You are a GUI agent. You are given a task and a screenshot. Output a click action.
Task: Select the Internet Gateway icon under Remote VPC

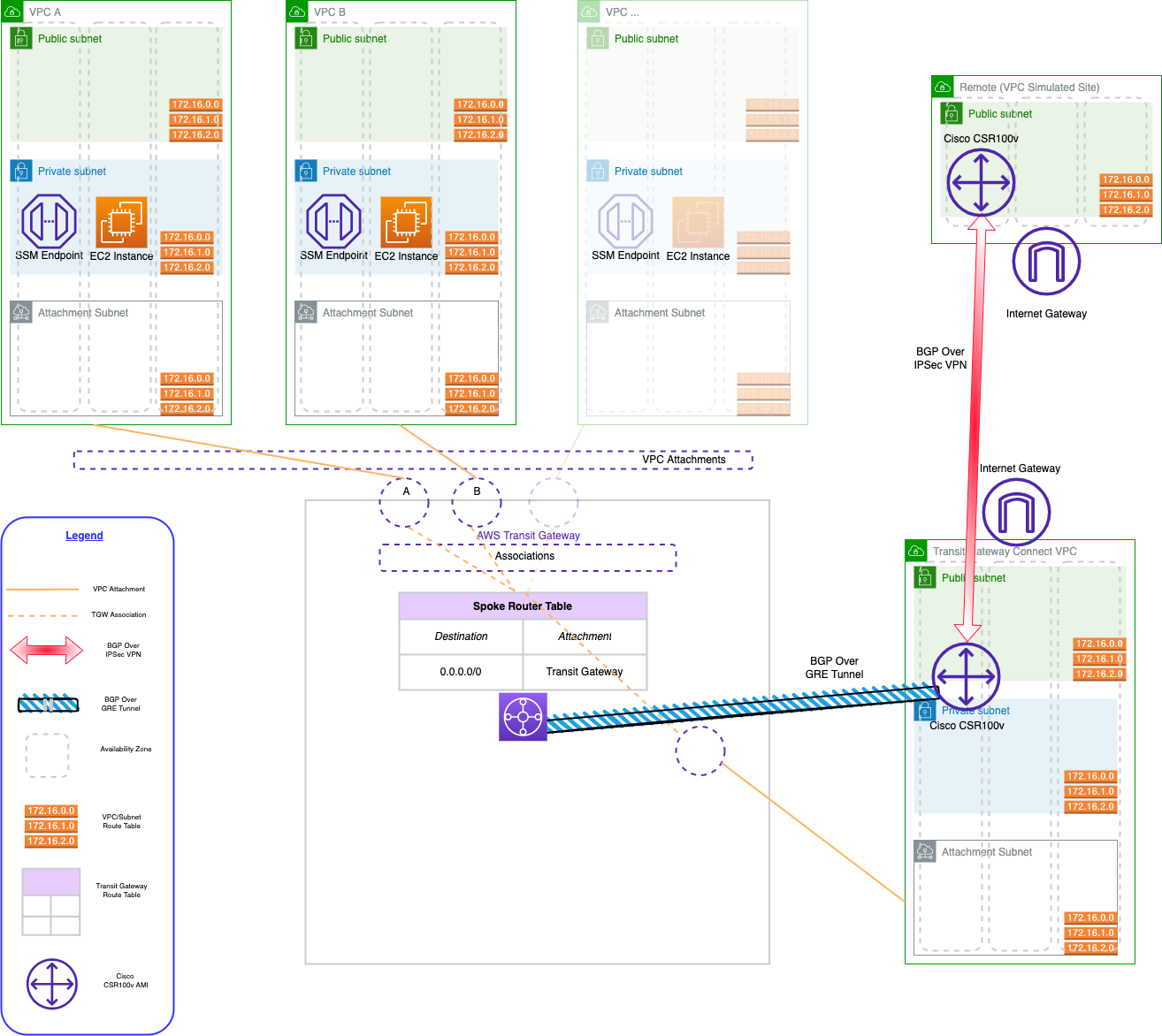click(1046, 262)
